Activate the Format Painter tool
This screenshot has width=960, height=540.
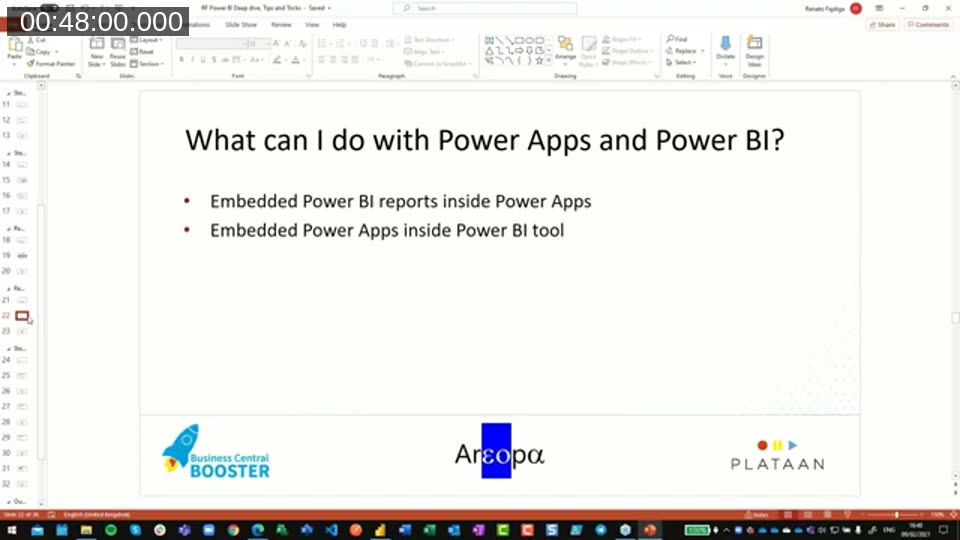pos(51,64)
